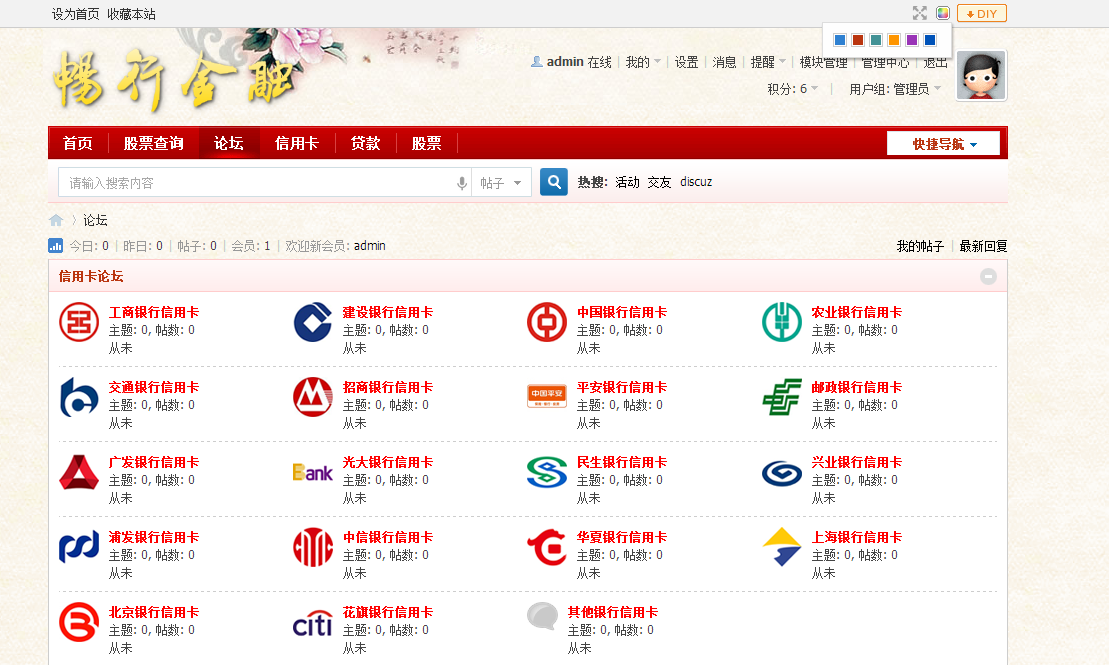The image size is (1109, 665).
Task: Click the Everbright Bank logo
Action: (313, 472)
